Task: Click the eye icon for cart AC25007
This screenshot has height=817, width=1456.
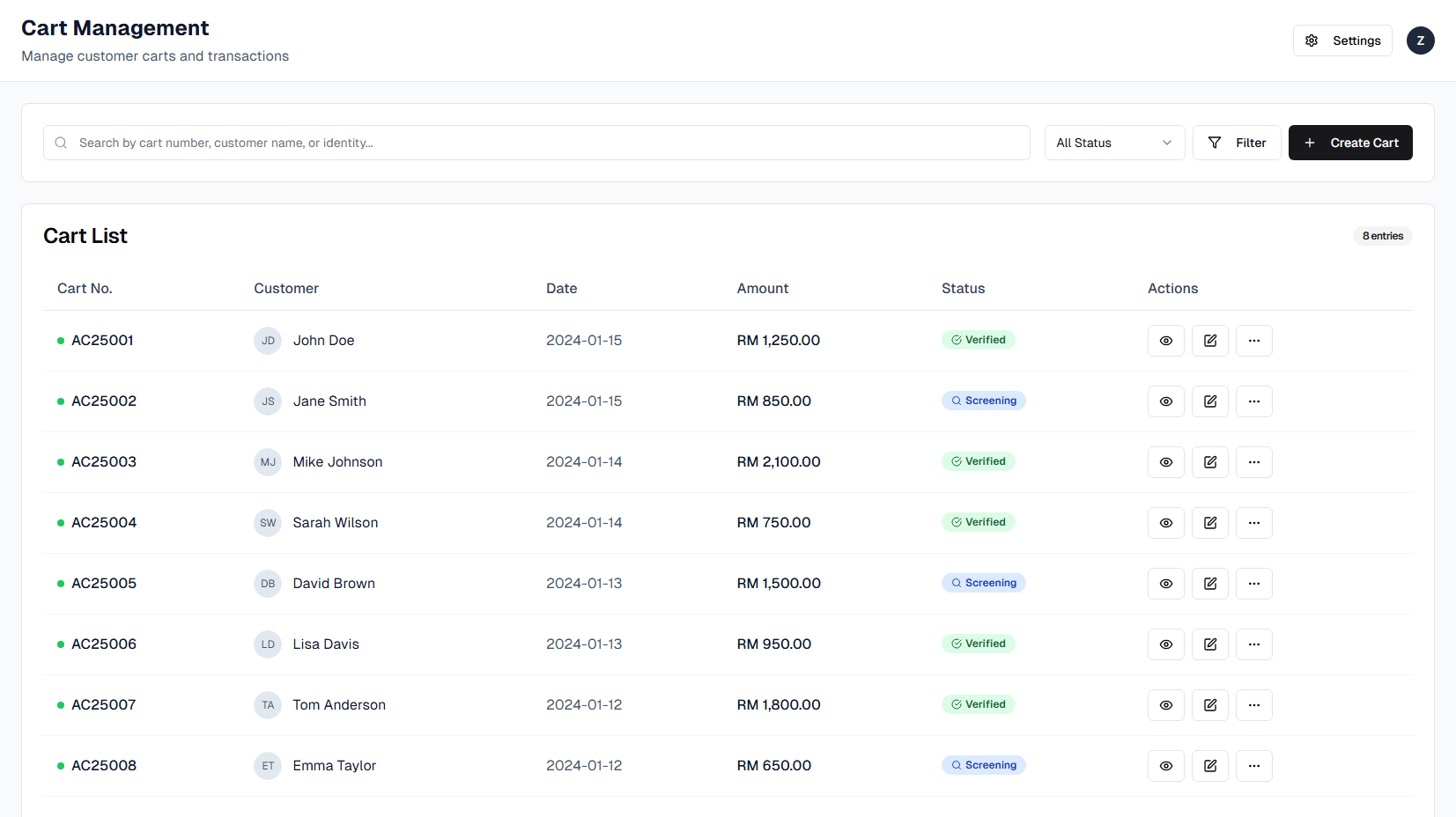Action: click(1165, 705)
